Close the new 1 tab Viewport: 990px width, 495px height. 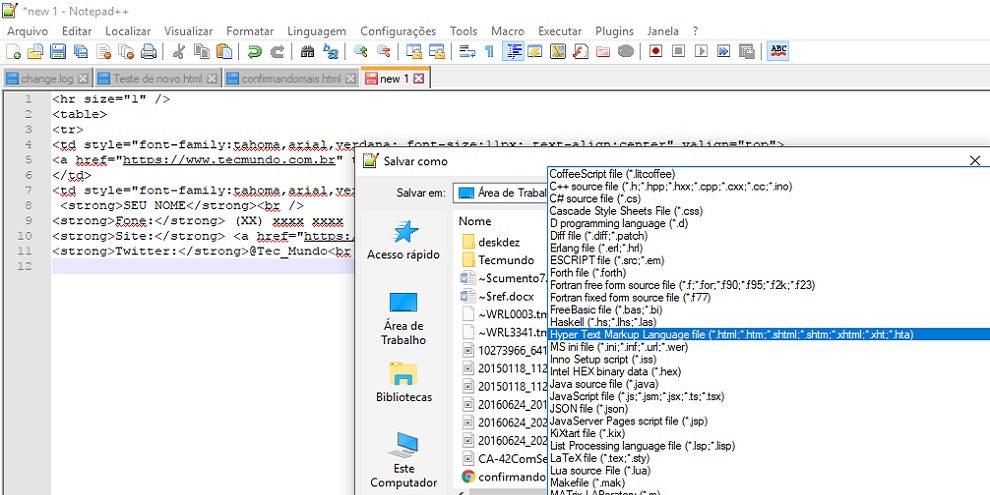click(x=419, y=79)
